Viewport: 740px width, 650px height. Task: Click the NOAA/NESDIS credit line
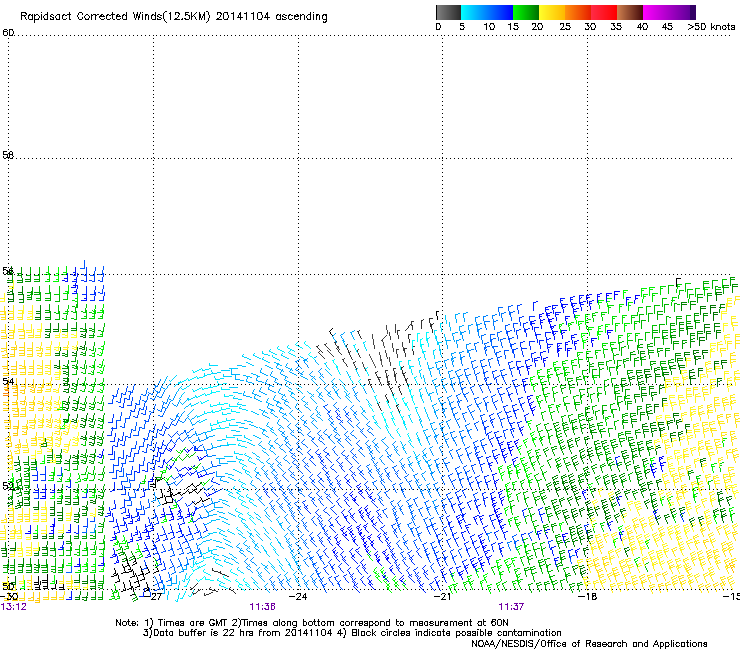(x=589, y=644)
